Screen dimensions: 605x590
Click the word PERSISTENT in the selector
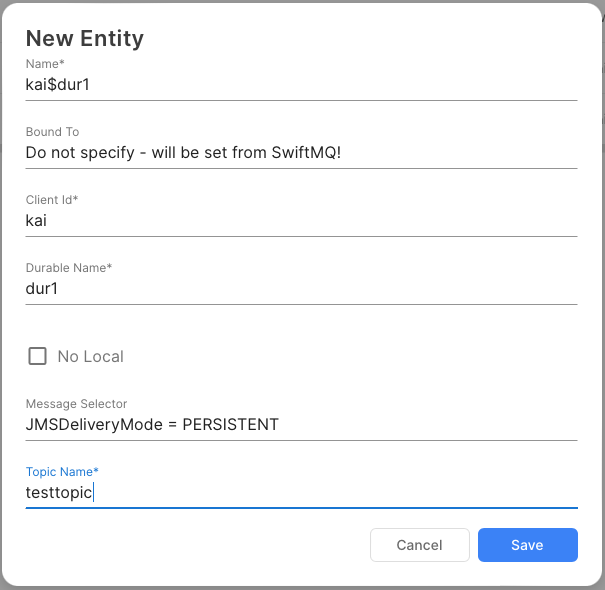click(230, 425)
